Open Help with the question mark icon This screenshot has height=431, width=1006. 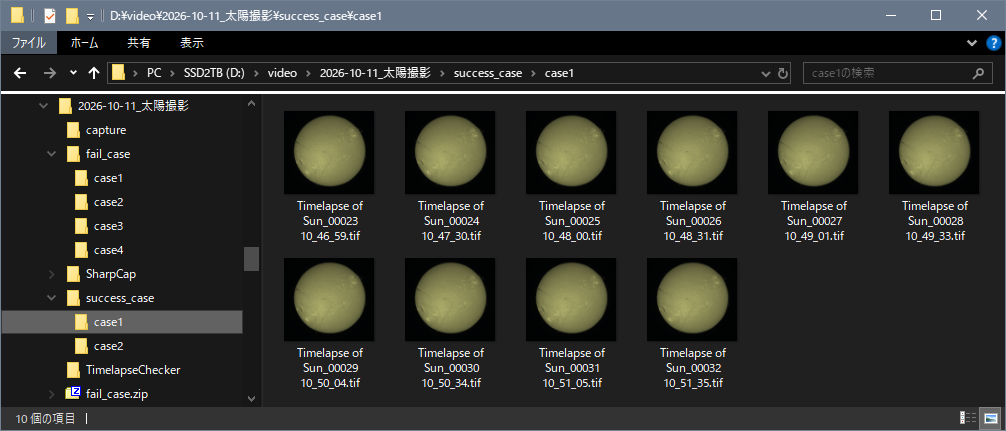pos(992,43)
